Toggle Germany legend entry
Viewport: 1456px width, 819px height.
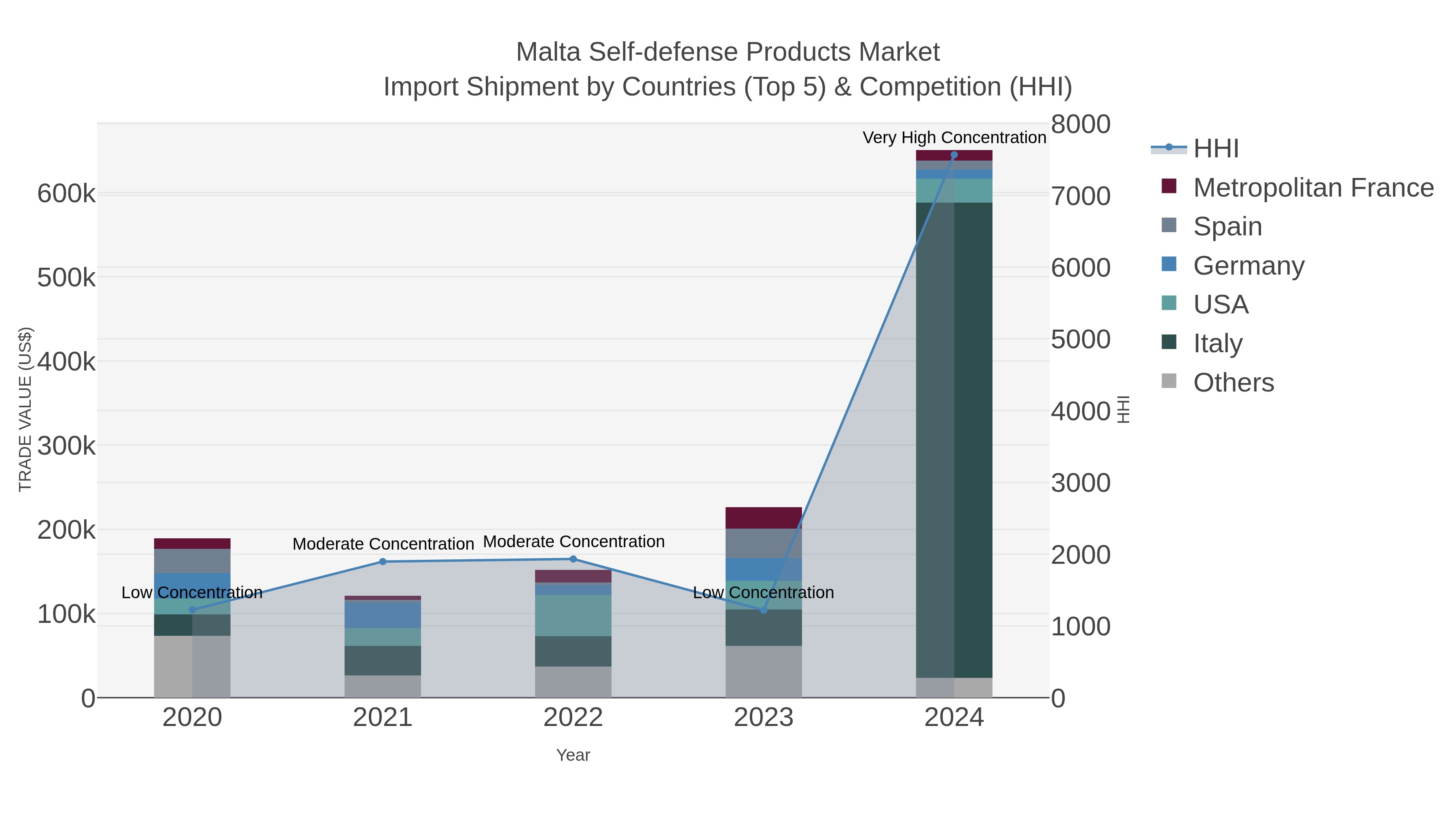[1233, 266]
